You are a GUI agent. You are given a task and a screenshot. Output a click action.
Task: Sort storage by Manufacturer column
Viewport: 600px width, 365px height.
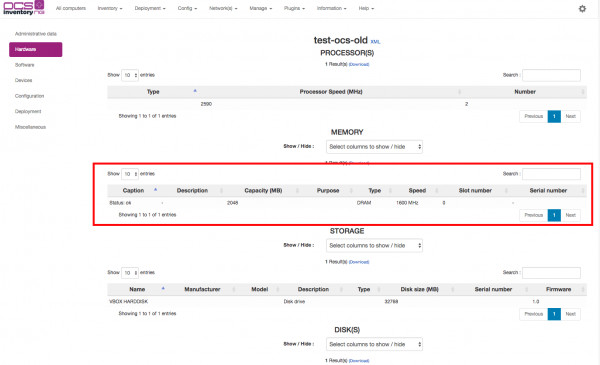pyautogui.click(x=202, y=289)
